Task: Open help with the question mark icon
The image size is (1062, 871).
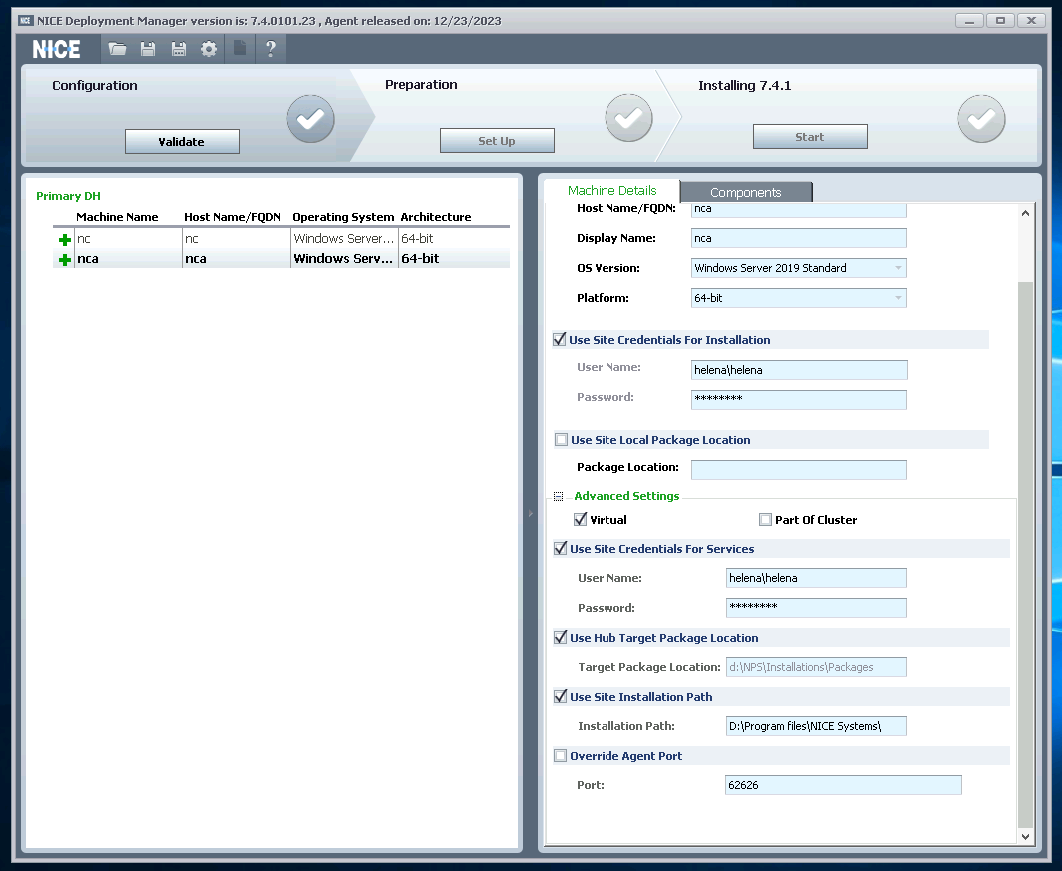Action: pyautogui.click(x=270, y=49)
